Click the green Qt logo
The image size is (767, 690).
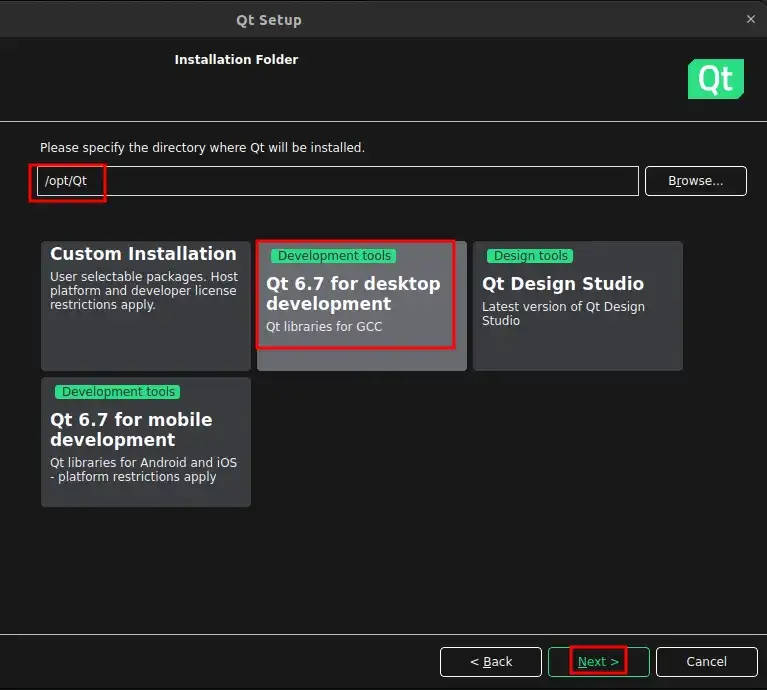[716, 79]
